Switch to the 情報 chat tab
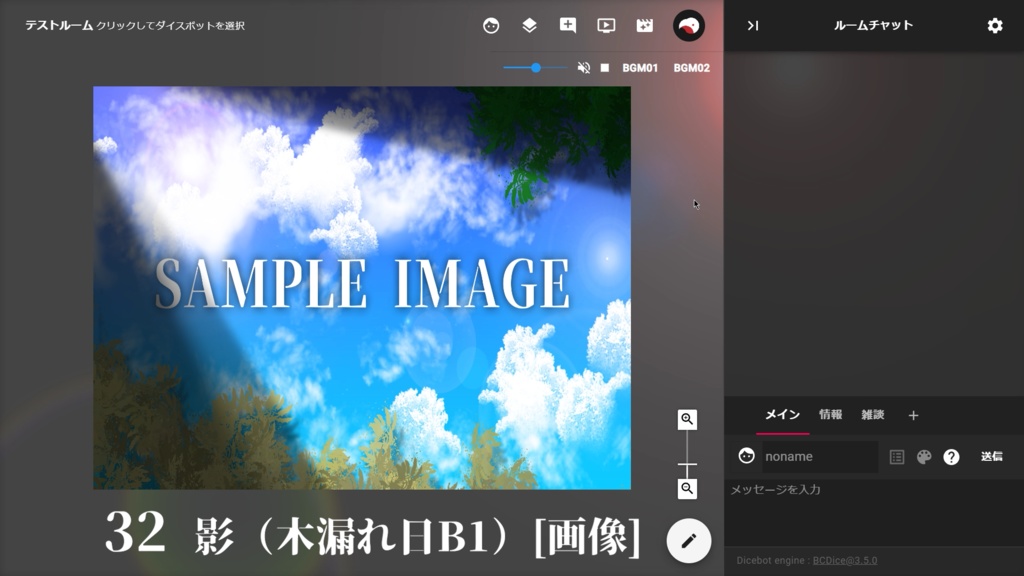Screen dimensions: 1024x576 pos(832,414)
